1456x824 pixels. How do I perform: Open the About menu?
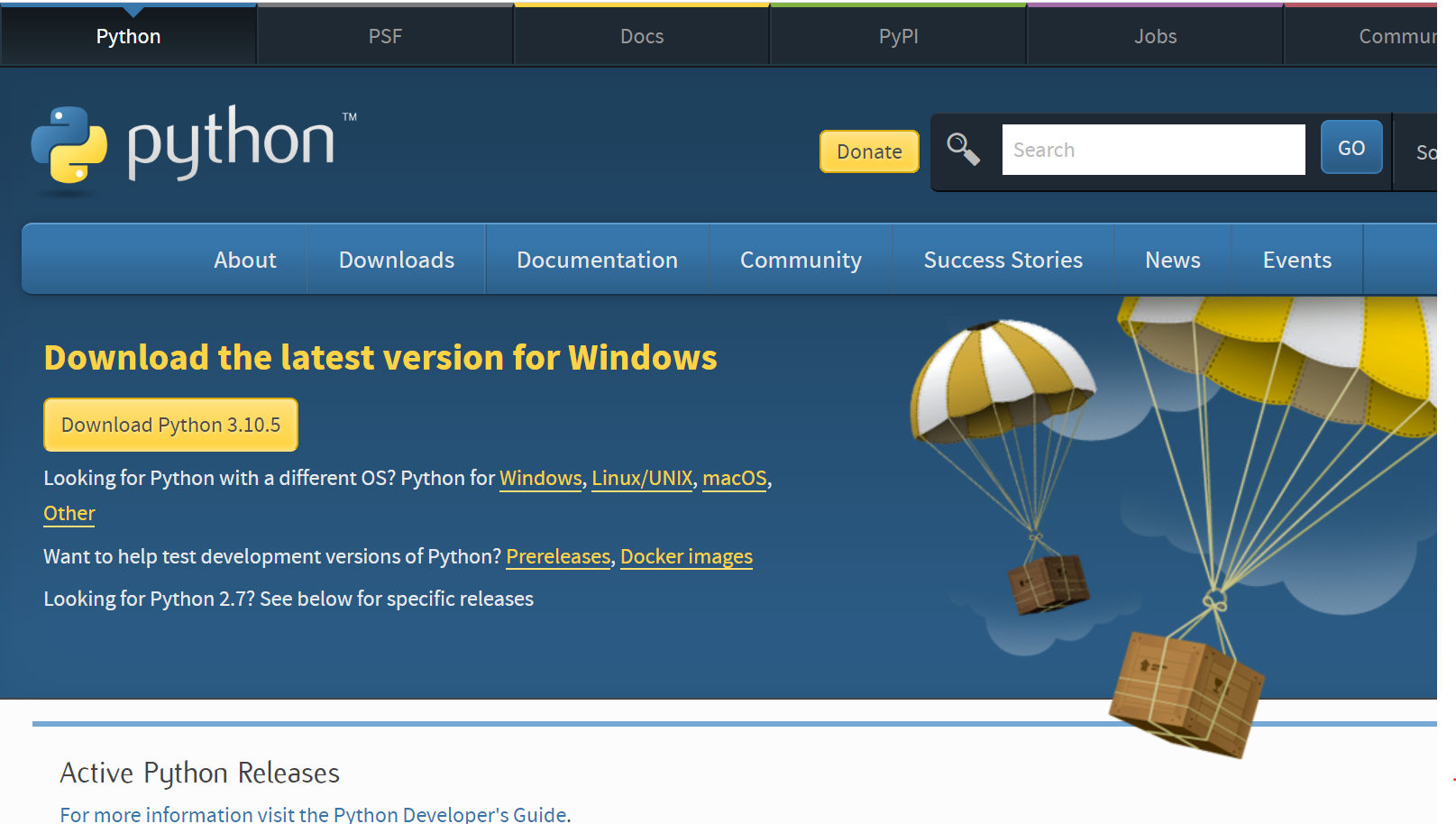coord(244,260)
